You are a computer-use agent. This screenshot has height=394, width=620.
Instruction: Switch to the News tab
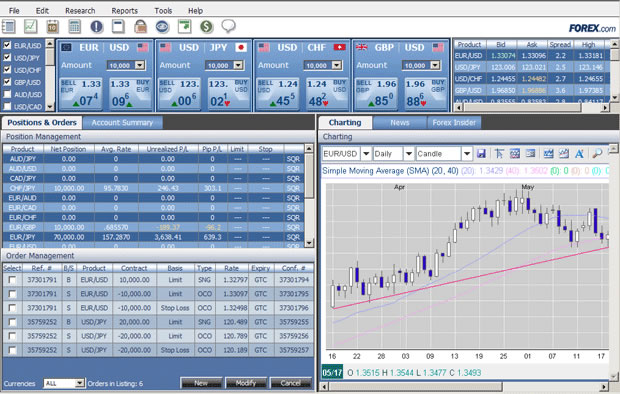[400, 123]
